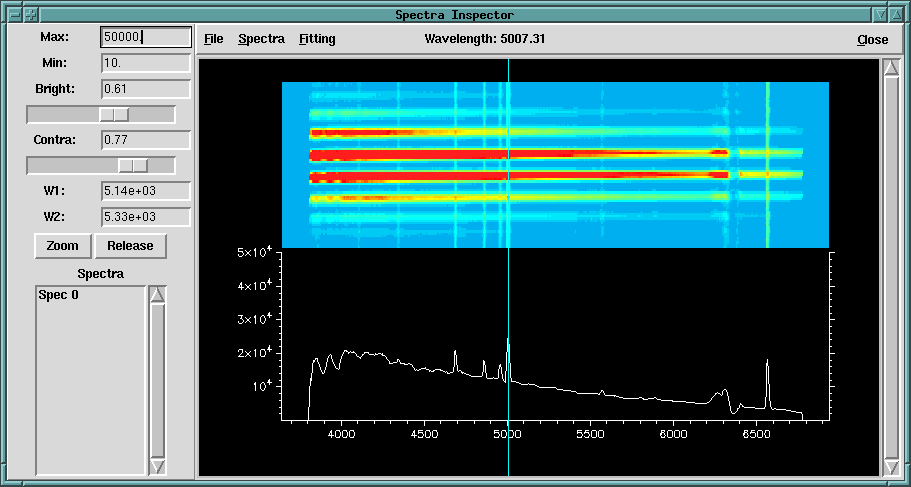Open the Fitting menu
The width and height of the screenshot is (911, 487).
[x=317, y=39]
